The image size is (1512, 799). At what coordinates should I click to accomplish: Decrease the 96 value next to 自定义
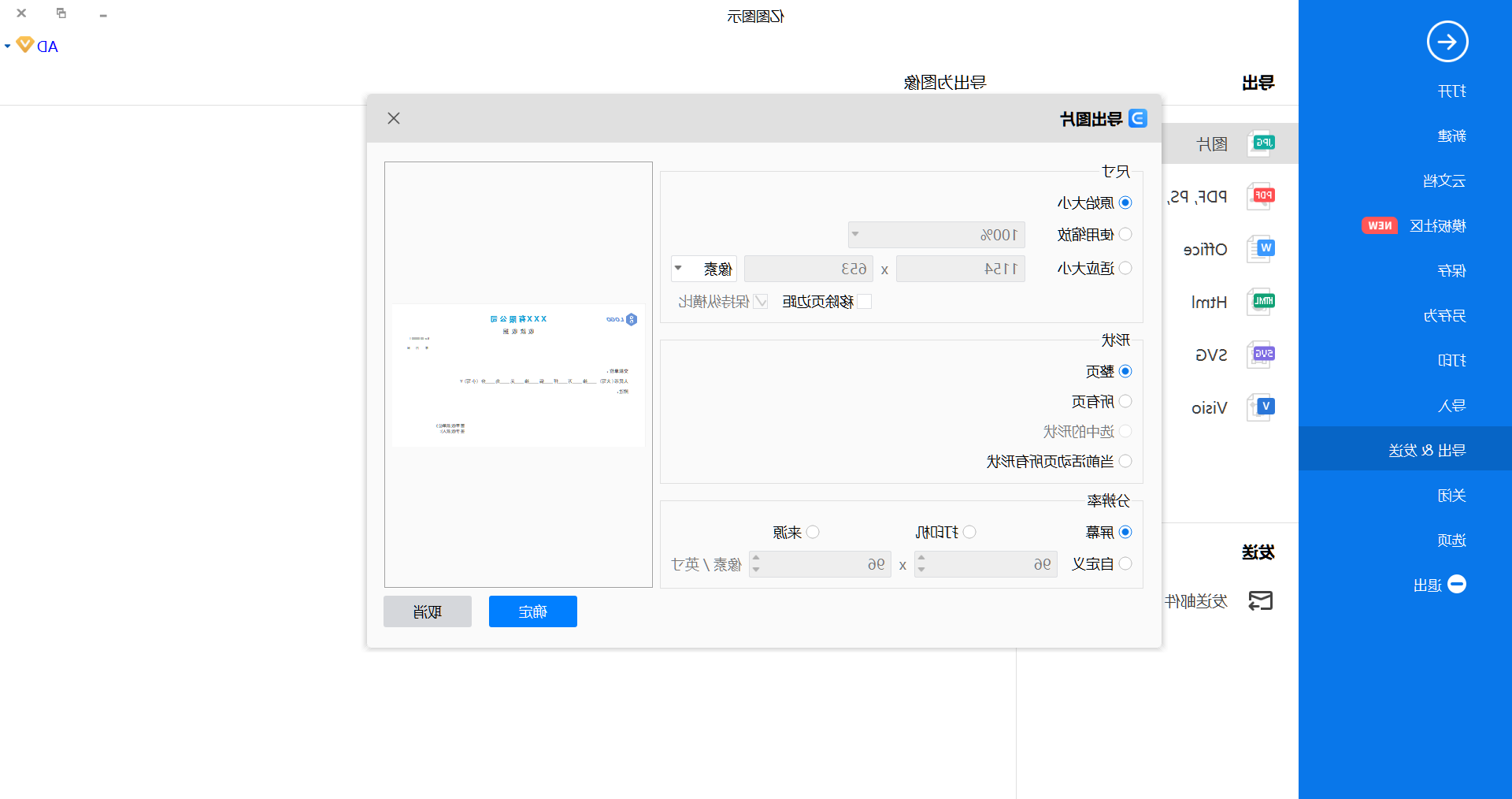[x=921, y=570]
